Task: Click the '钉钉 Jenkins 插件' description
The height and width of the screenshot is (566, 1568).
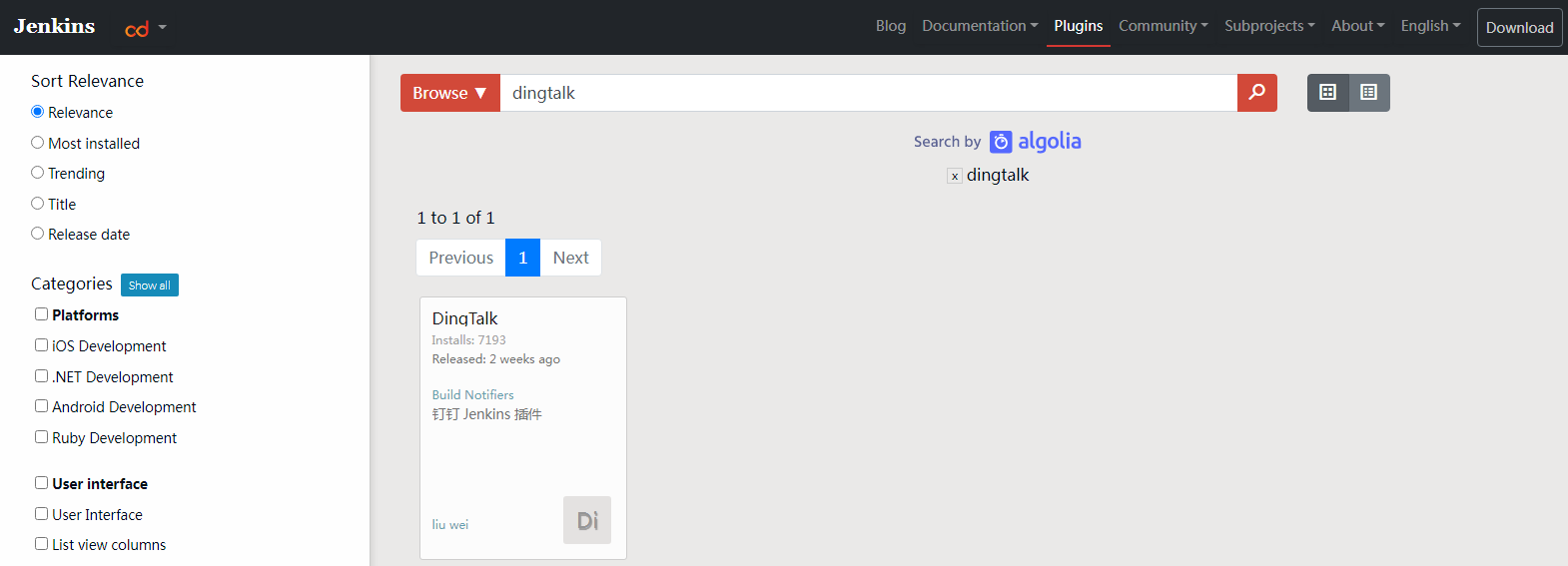Action: pyautogui.click(x=486, y=414)
